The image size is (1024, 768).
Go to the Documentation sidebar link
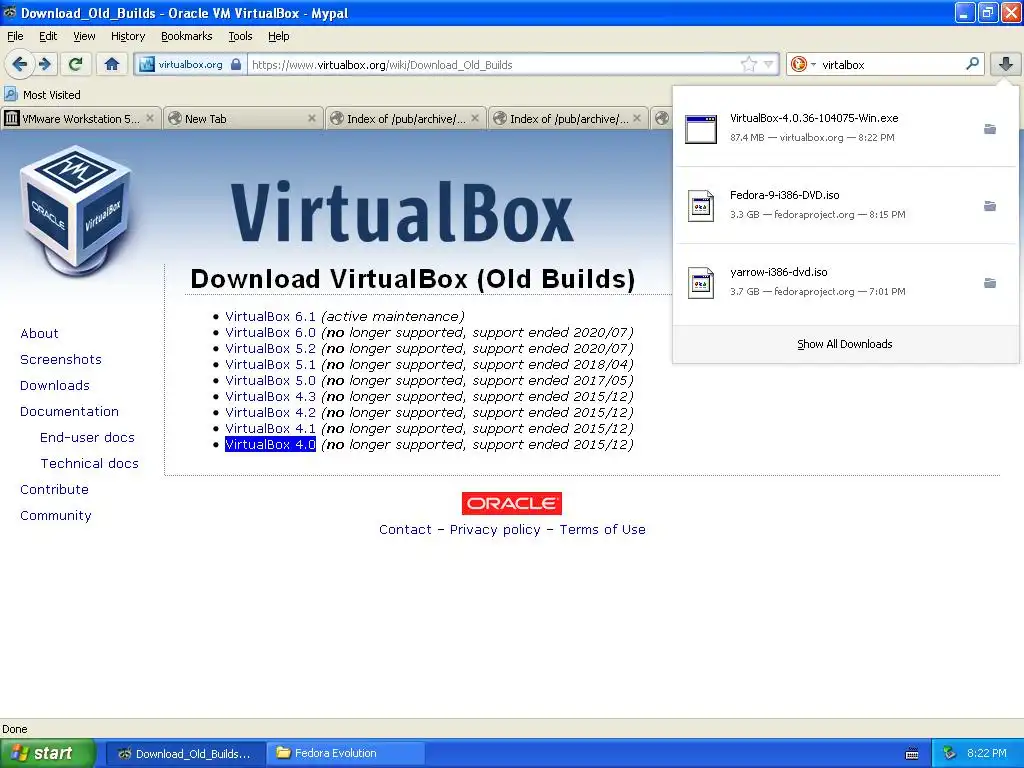click(x=69, y=411)
